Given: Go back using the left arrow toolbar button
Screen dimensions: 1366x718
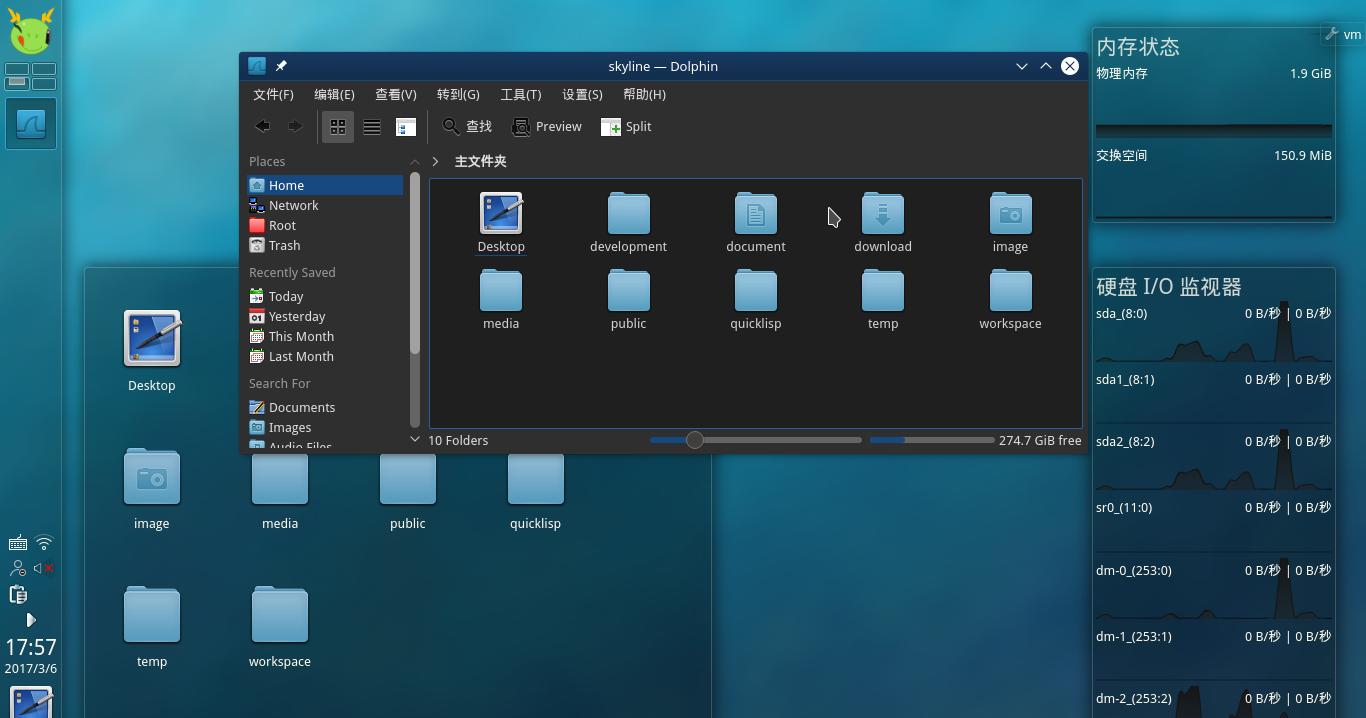Looking at the screenshot, I should 262,126.
